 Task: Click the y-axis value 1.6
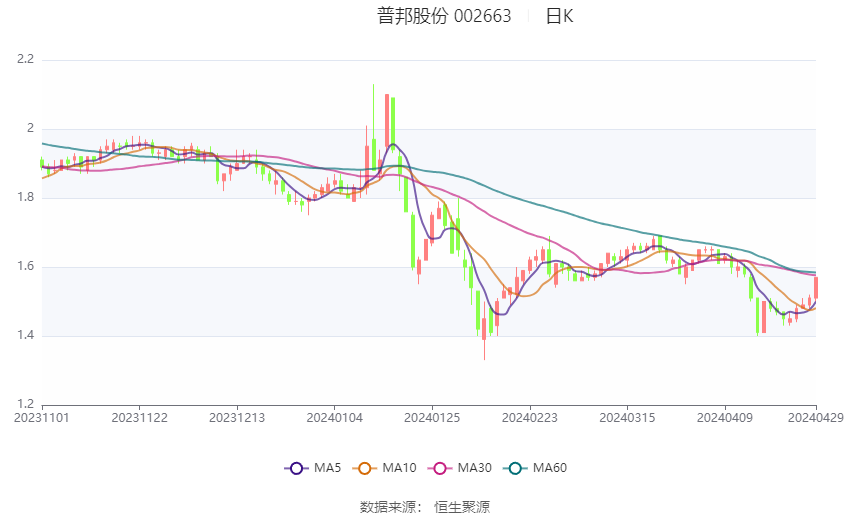[x=25, y=266]
